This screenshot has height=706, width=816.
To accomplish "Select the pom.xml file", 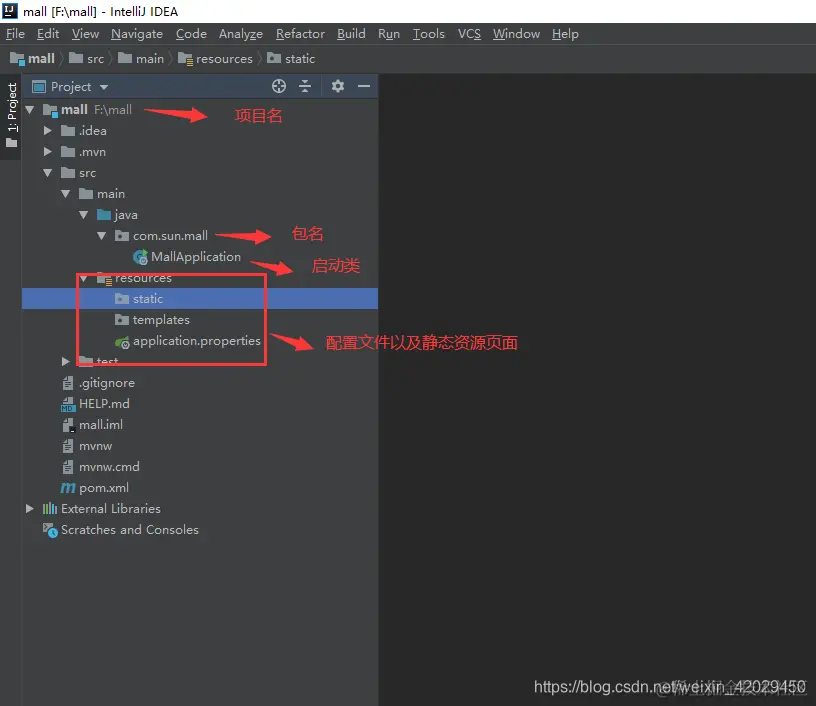I will 200,488.
